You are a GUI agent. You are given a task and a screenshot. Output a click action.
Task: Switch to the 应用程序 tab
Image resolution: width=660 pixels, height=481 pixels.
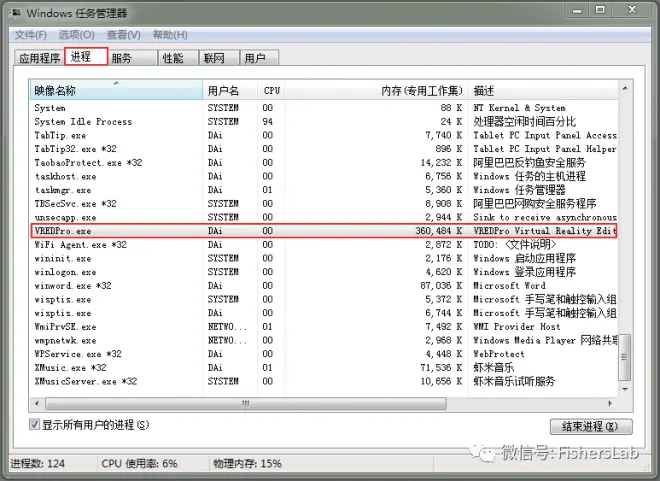click(x=40, y=58)
